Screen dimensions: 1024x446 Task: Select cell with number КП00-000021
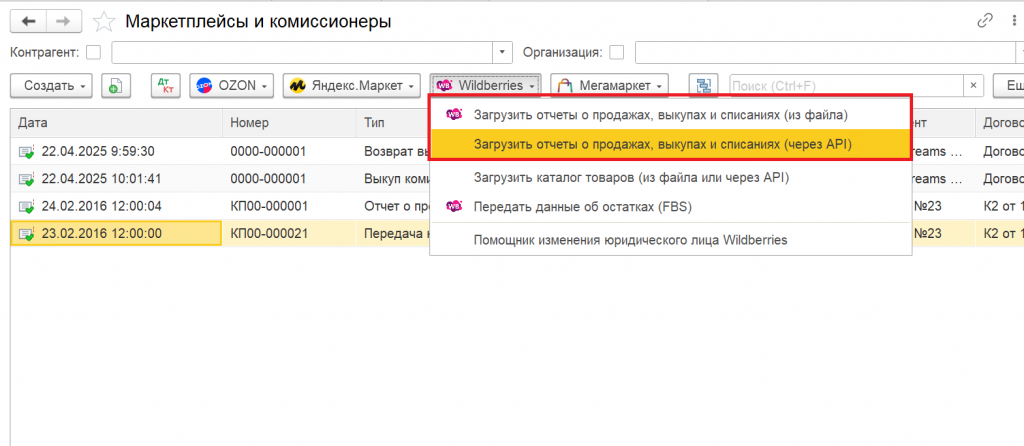289,234
